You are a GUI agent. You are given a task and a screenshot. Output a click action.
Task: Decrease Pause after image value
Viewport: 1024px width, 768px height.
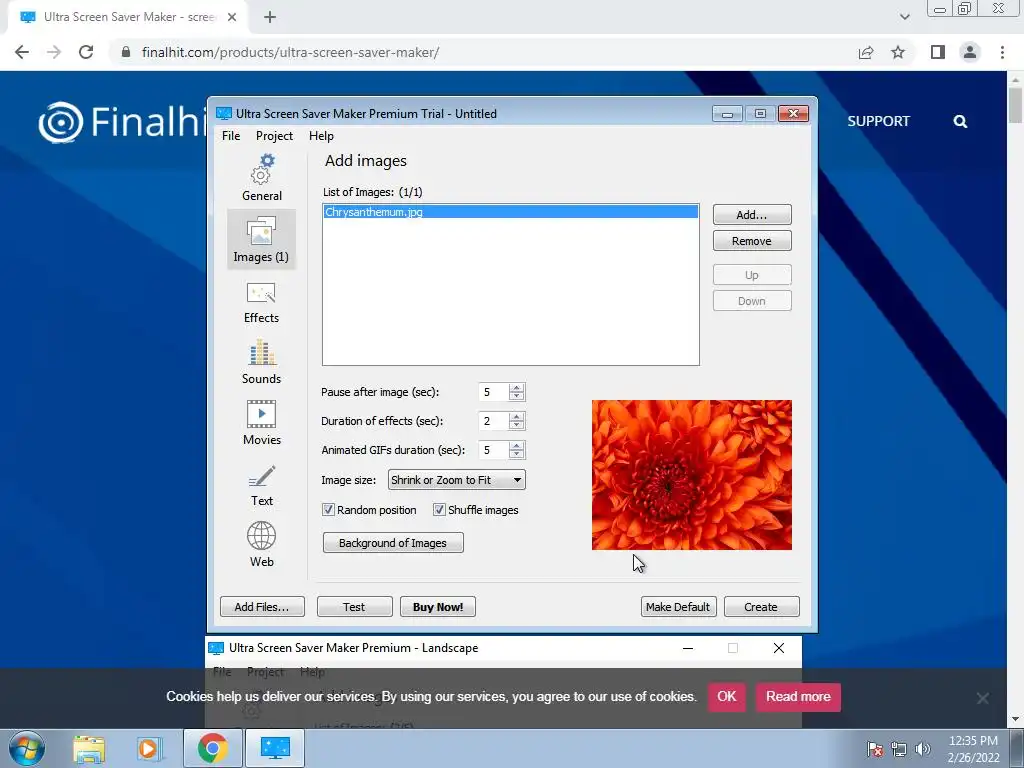[x=517, y=396]
